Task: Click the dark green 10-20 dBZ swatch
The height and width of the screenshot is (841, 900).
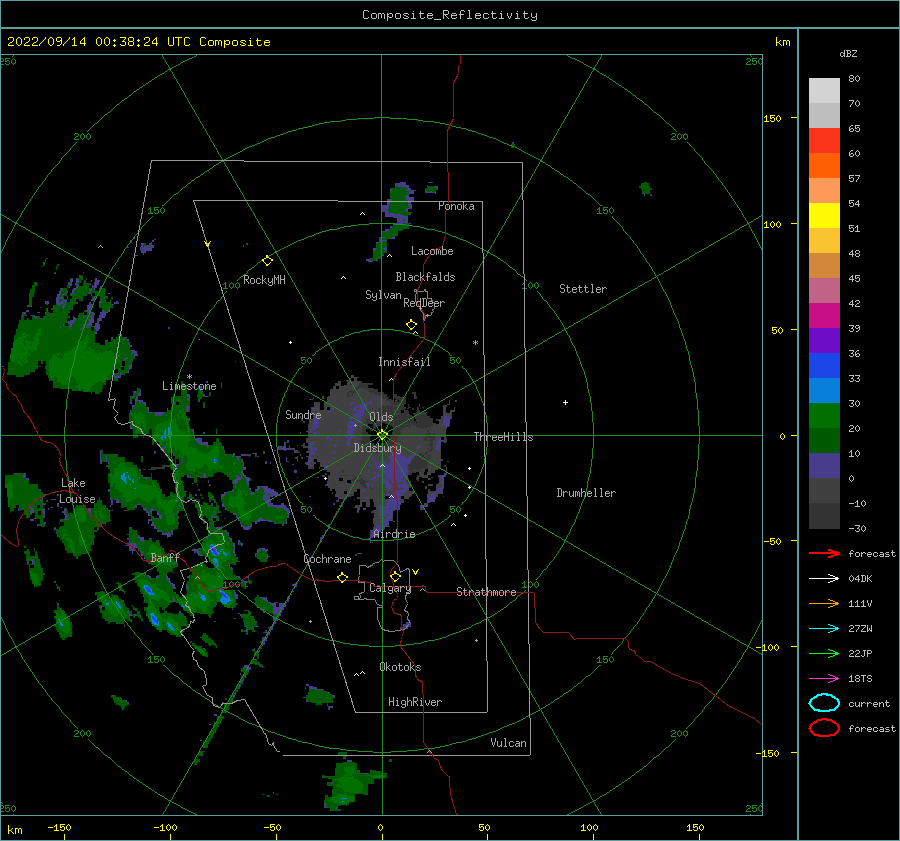Action: 824,440
